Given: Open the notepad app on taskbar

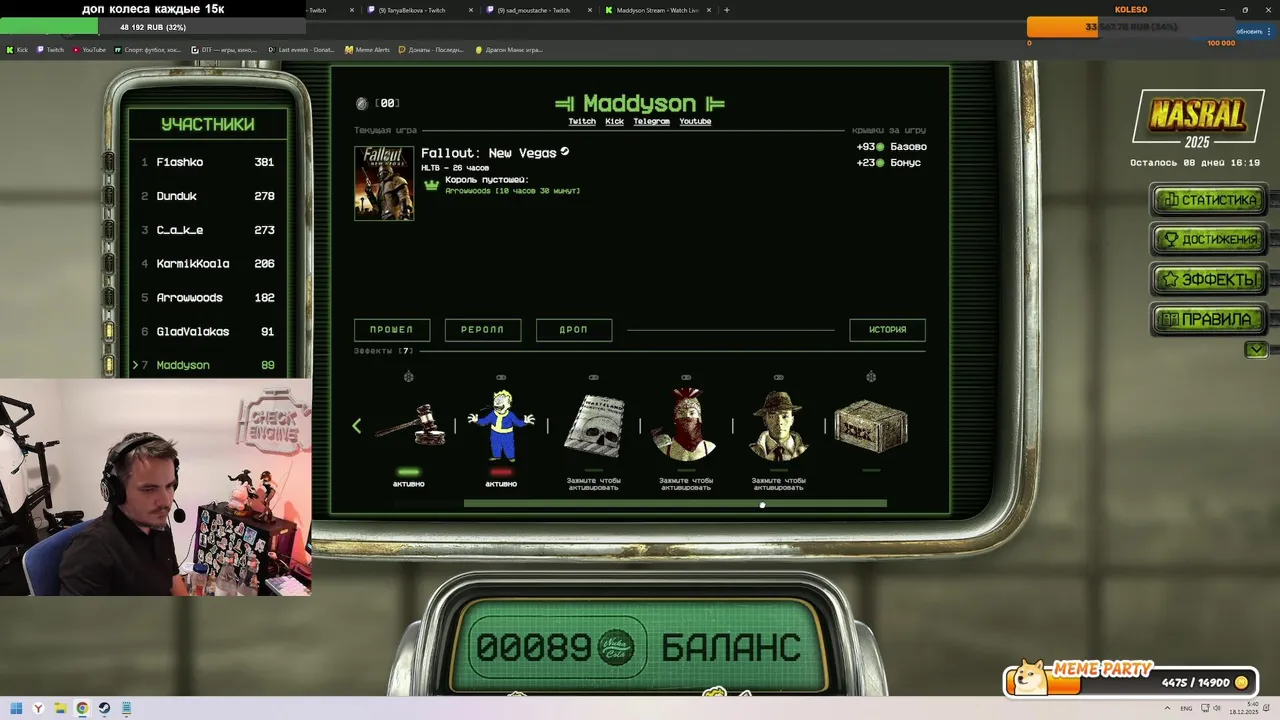Looking at the screenshot, I should pyautogui.click(x=127, y=708).
